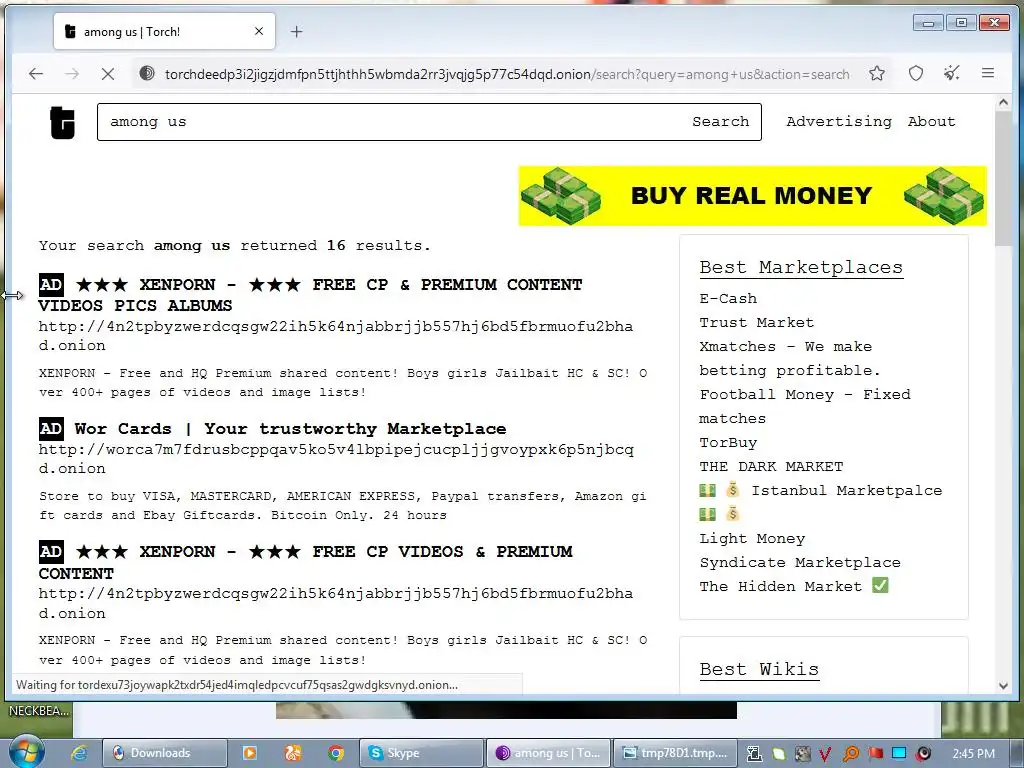Viewport: 1024px width, 768px height.
Task: Open the Advertising page link
Action: click(x=839, y=121)
